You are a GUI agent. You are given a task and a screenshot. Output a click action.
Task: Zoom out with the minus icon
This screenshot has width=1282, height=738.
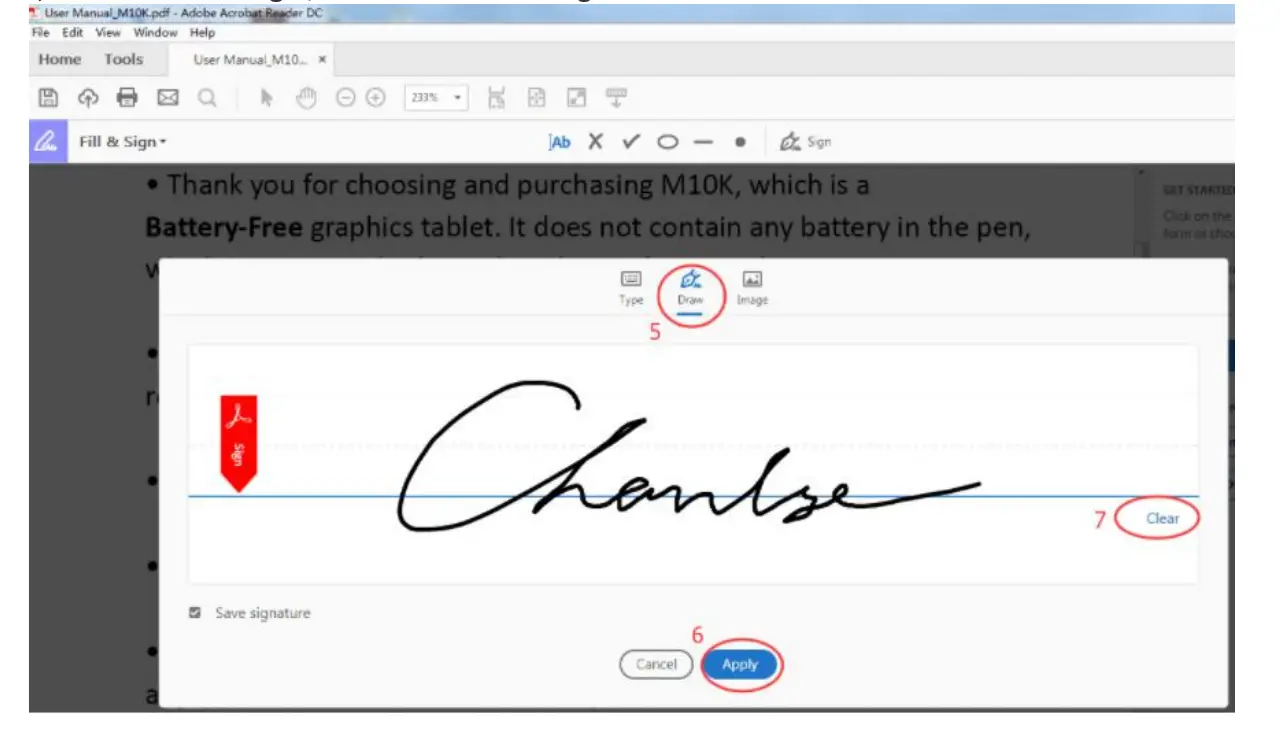tap(345, 97)
